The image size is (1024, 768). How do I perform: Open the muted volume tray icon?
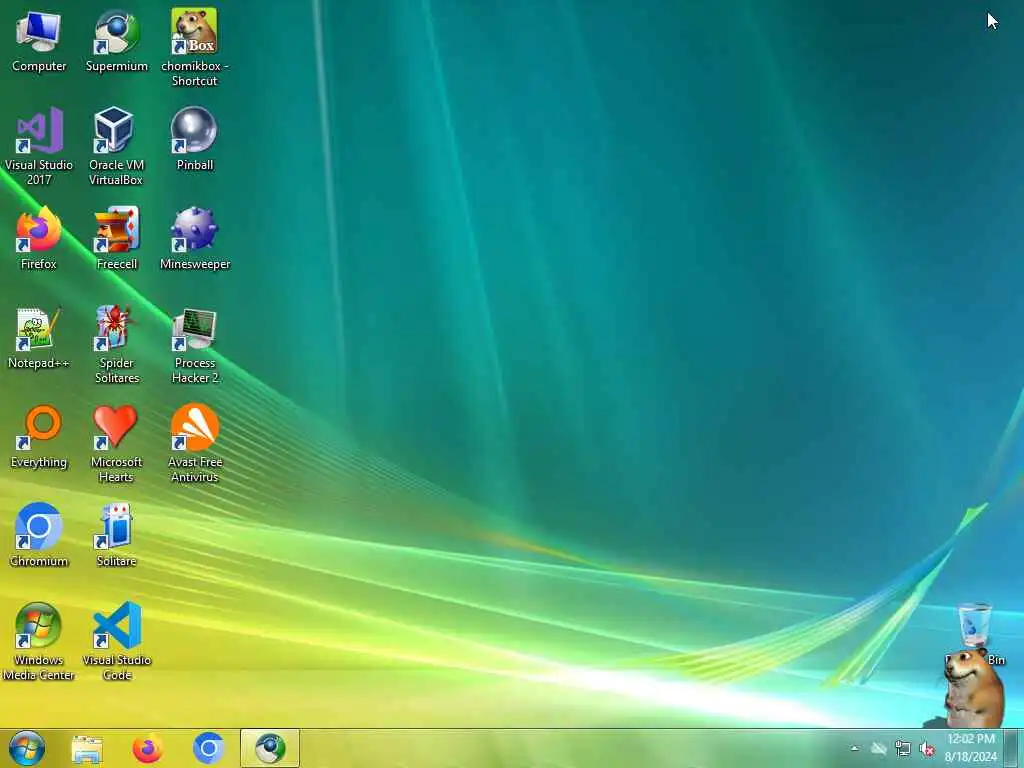[x=927, y=748]
